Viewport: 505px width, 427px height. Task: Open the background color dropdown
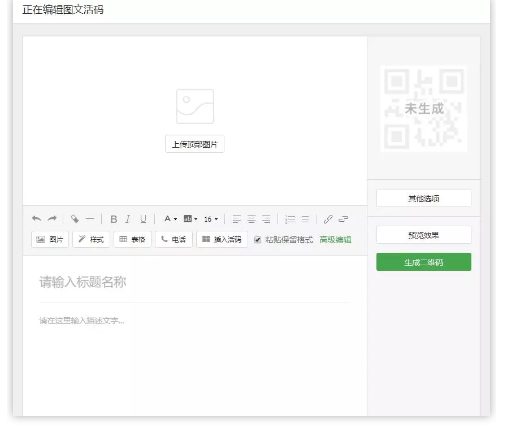tap(190, 219)
